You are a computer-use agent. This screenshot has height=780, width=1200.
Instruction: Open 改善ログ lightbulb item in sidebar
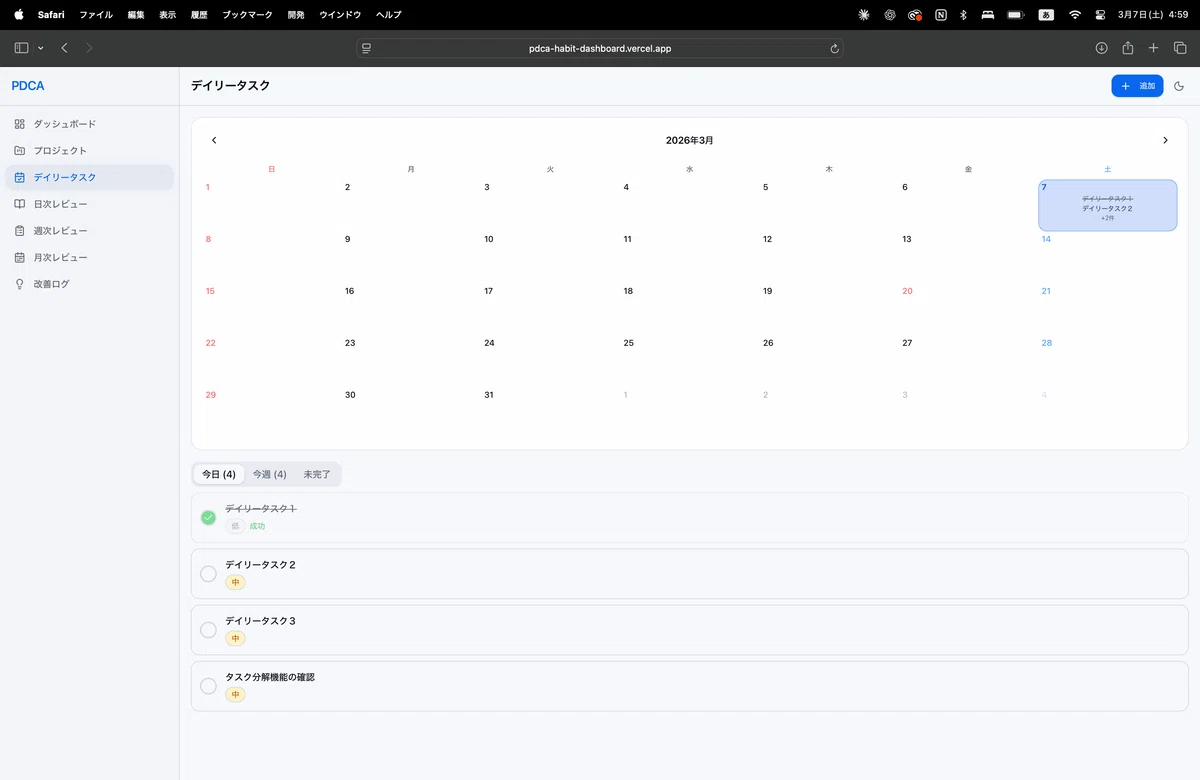tap(89, 284)
